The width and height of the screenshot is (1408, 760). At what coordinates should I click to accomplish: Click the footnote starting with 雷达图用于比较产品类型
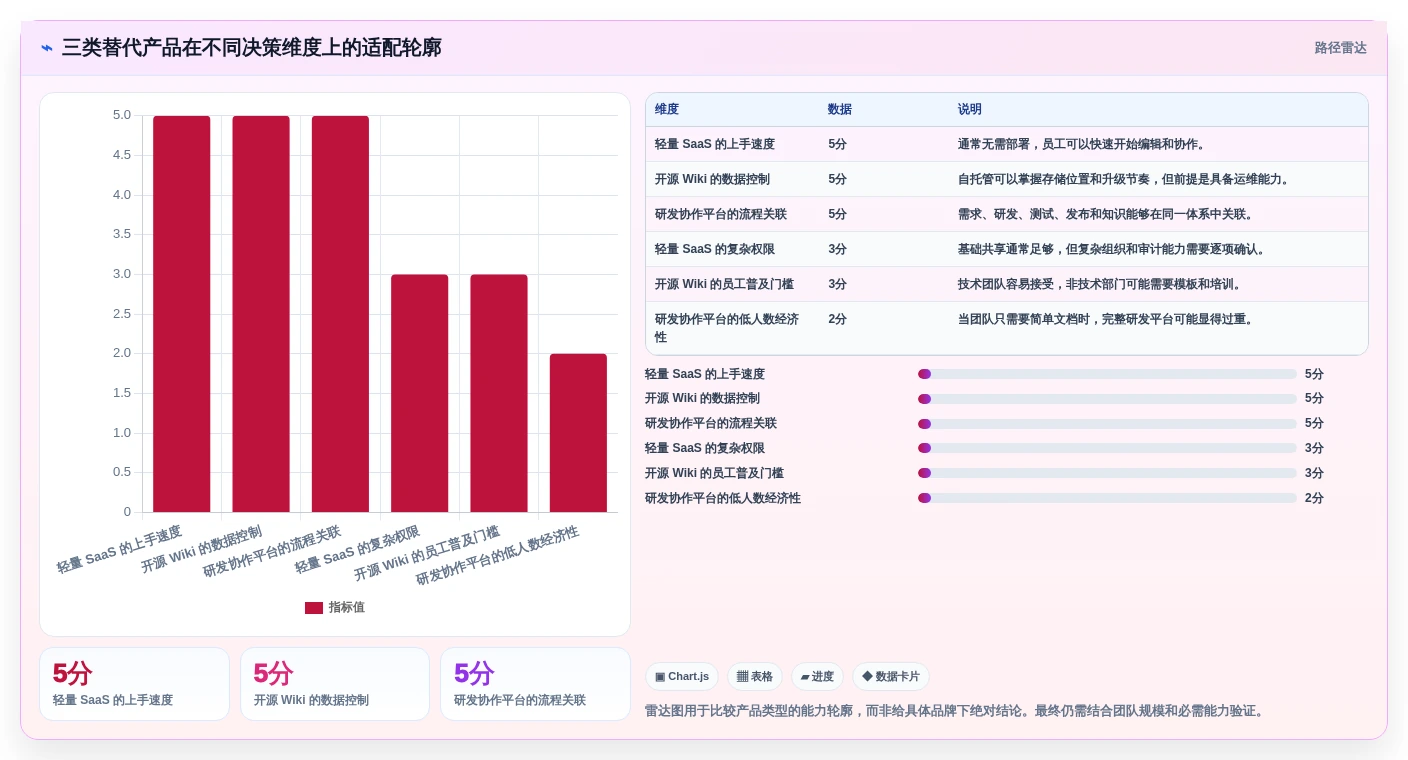pos(956,711)
